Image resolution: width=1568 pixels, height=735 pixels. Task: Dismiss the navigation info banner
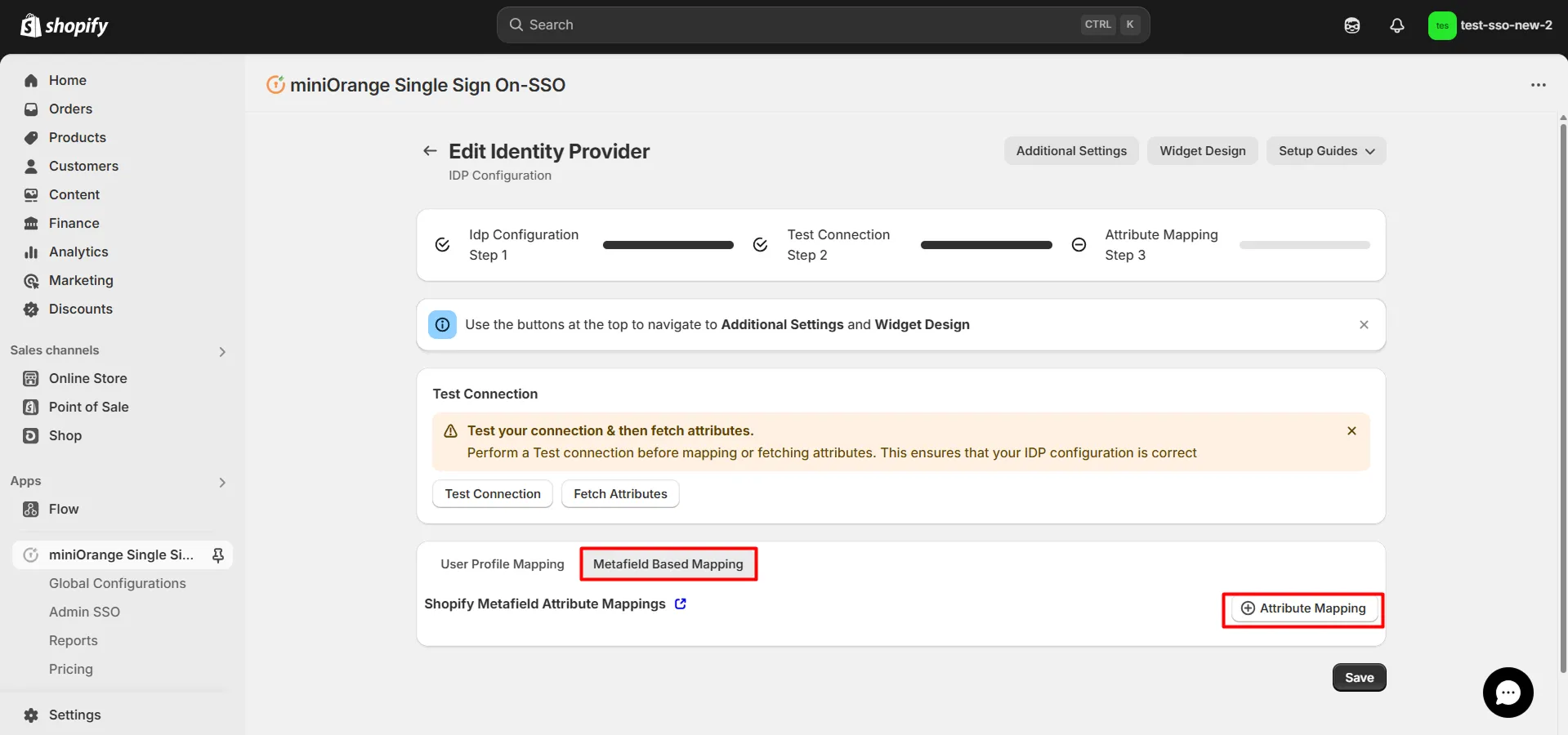(x=1364, y=325)
